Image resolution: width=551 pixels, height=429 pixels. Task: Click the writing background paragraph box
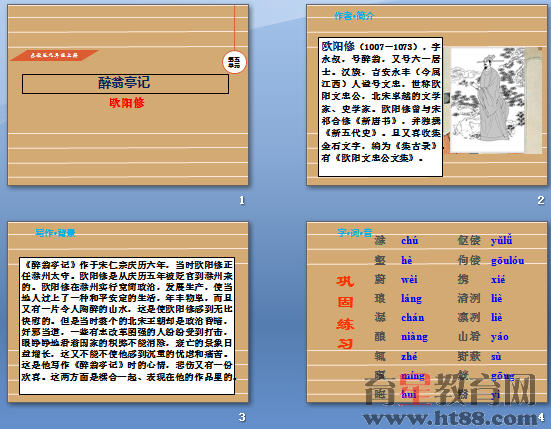[x=127, y=326]
